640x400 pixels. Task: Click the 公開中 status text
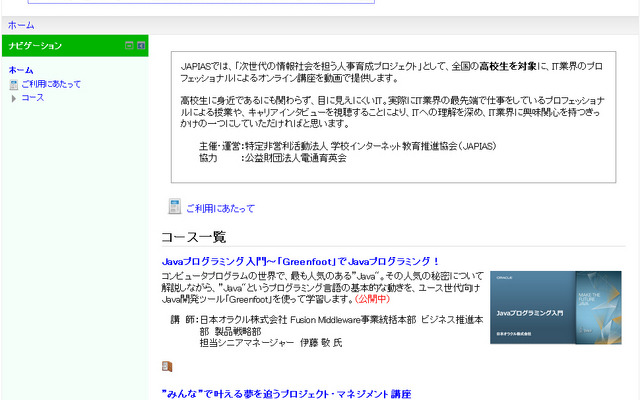pyautogui.click(x=372, y=299)
